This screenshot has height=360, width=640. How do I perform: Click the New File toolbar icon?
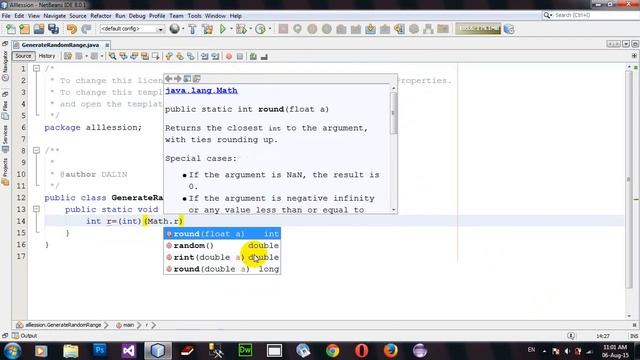[10, 29]
